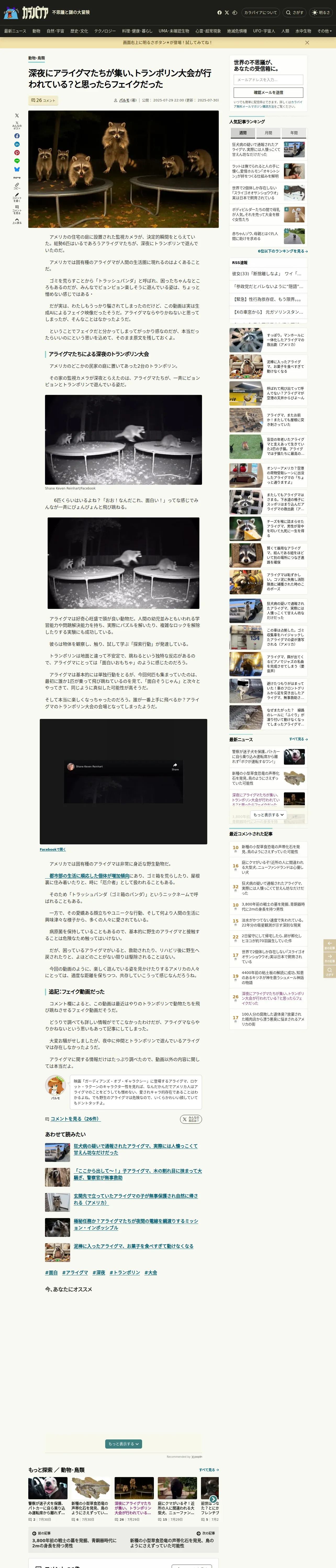Open the 自然・宇宙 menu item
The height and width of the screenshot is (1568, 336).
point(55,31)
